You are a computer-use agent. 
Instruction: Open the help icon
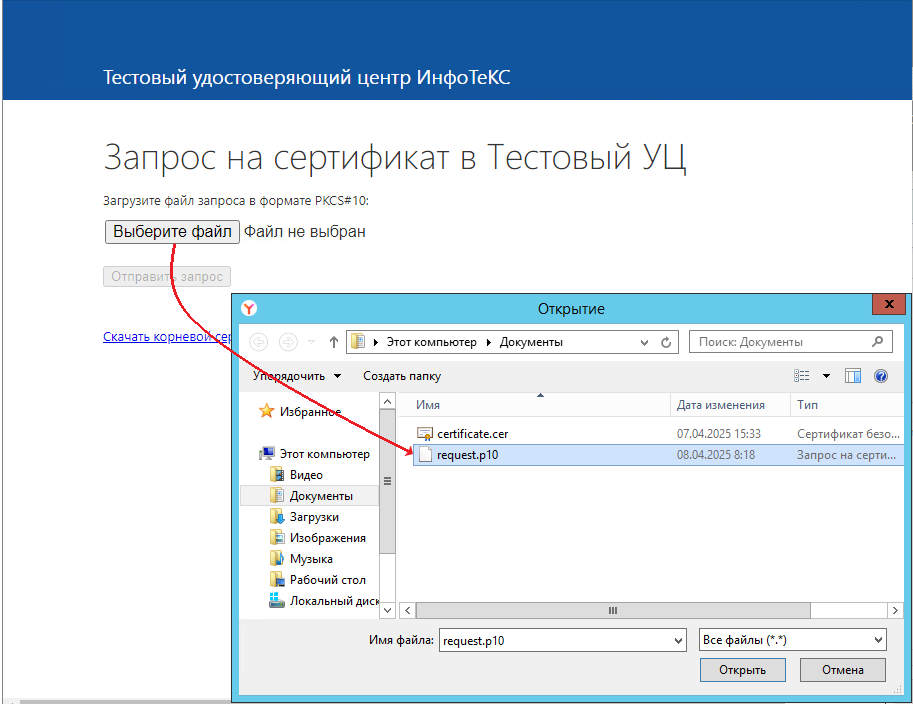click(881, 376)
